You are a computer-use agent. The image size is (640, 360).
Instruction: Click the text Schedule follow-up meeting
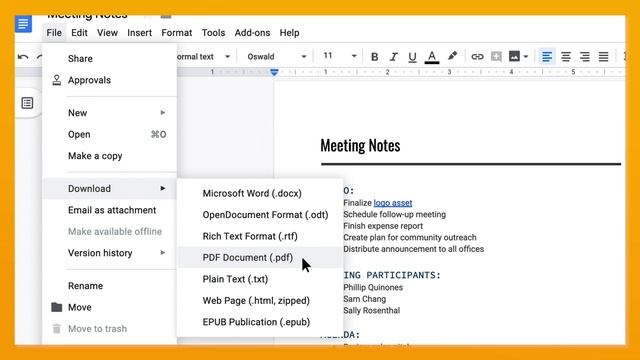[x=394, y=214]
